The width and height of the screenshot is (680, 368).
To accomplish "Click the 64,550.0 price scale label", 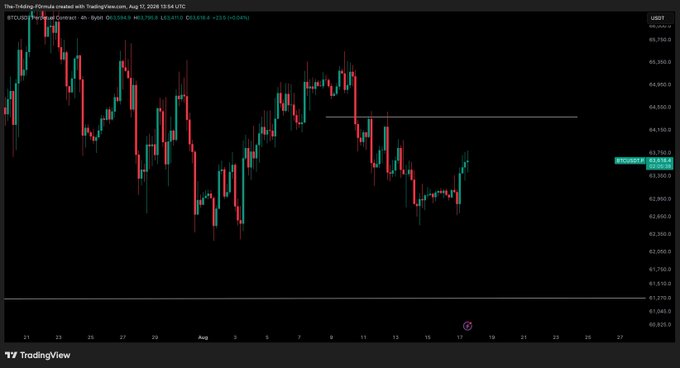I will point(660,107).
